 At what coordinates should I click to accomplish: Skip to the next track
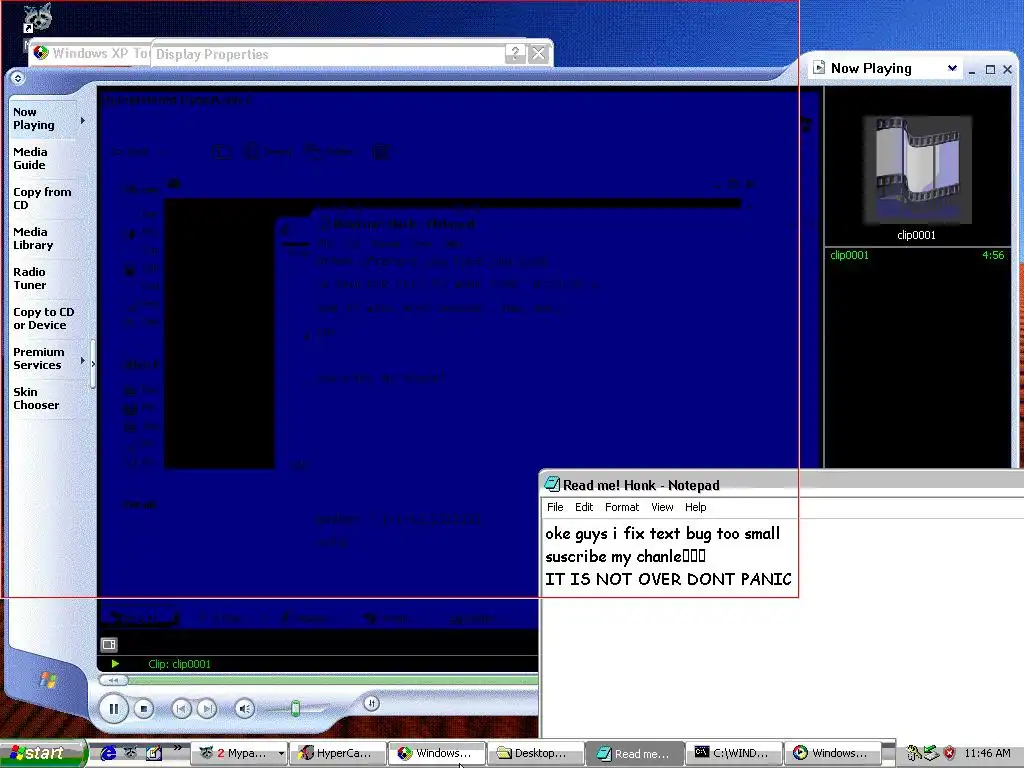point(207,709)
